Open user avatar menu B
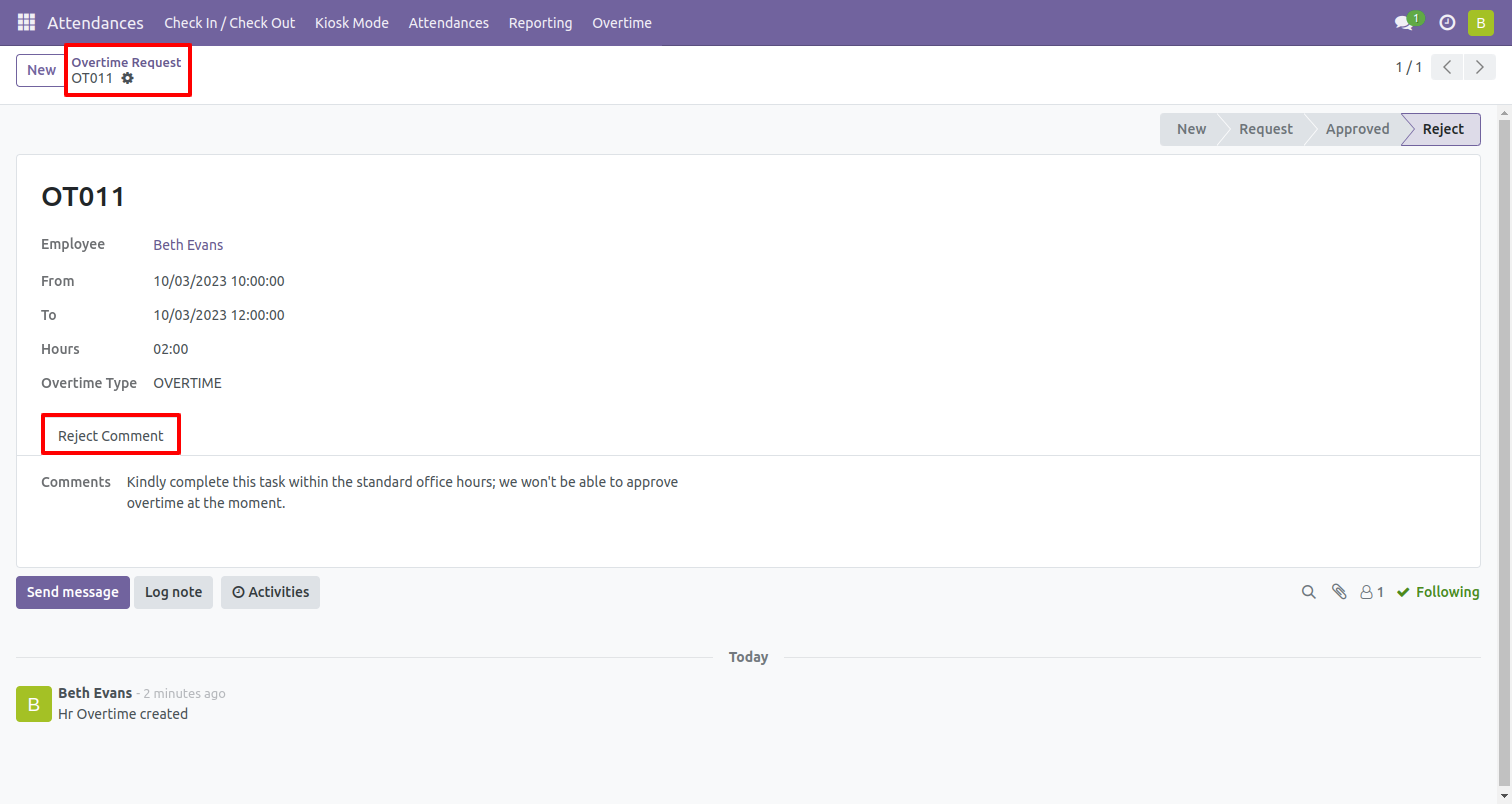This screenshot has width=1512, height=804. click(x=1481, y=22)
